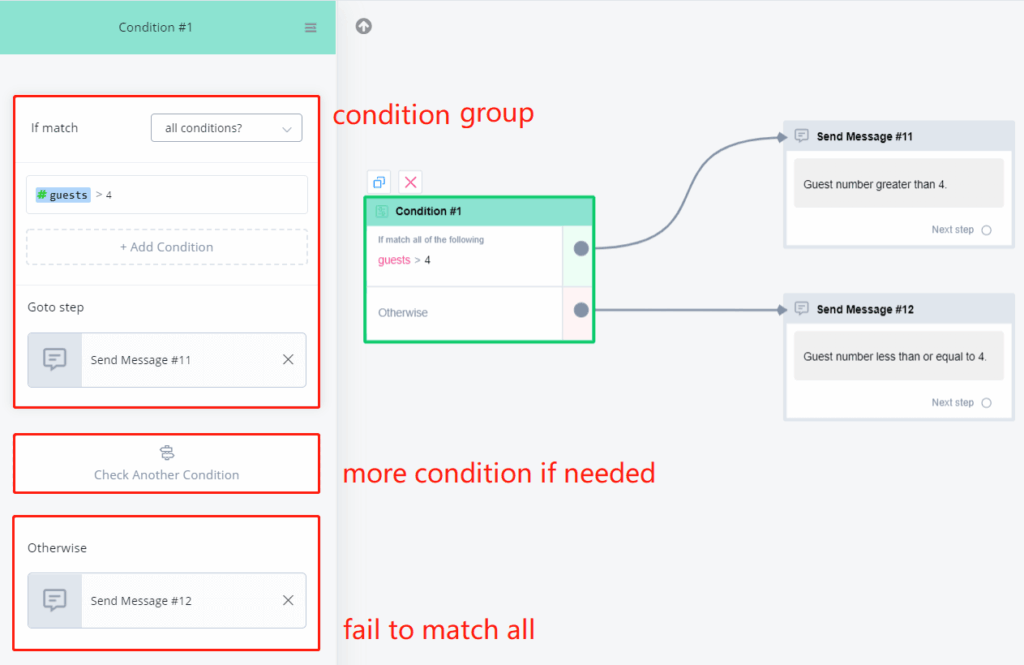Click the Otherwise output connector on the Condition node
The image size is (1024, 665).
click(x=581, y=310)
